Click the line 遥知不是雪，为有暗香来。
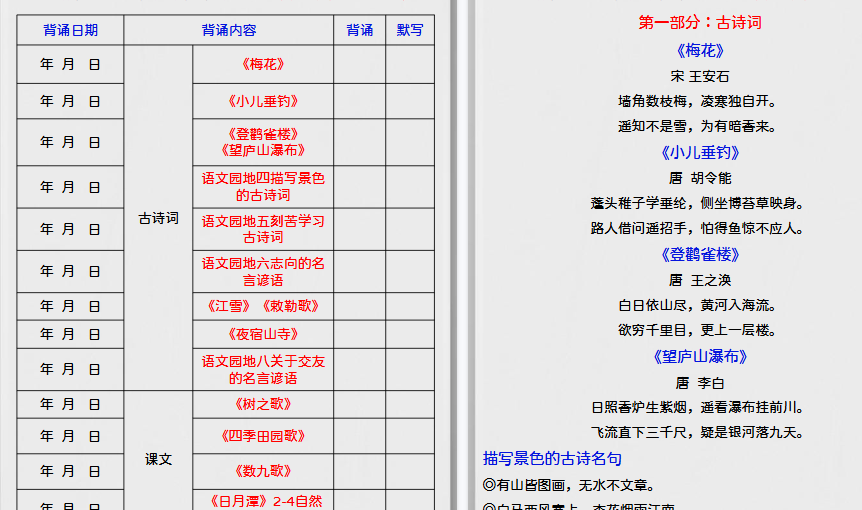The width and height of the screenshot is (862, 510). (x=697, y=126)
